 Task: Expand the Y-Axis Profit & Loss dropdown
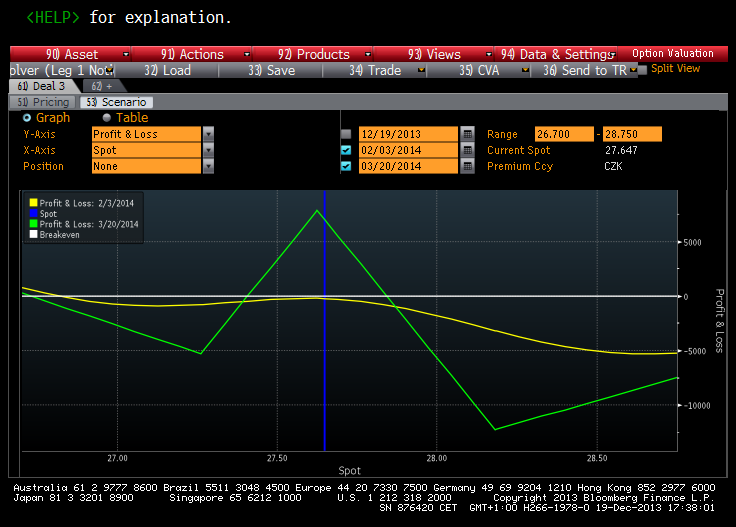(208, 134)
